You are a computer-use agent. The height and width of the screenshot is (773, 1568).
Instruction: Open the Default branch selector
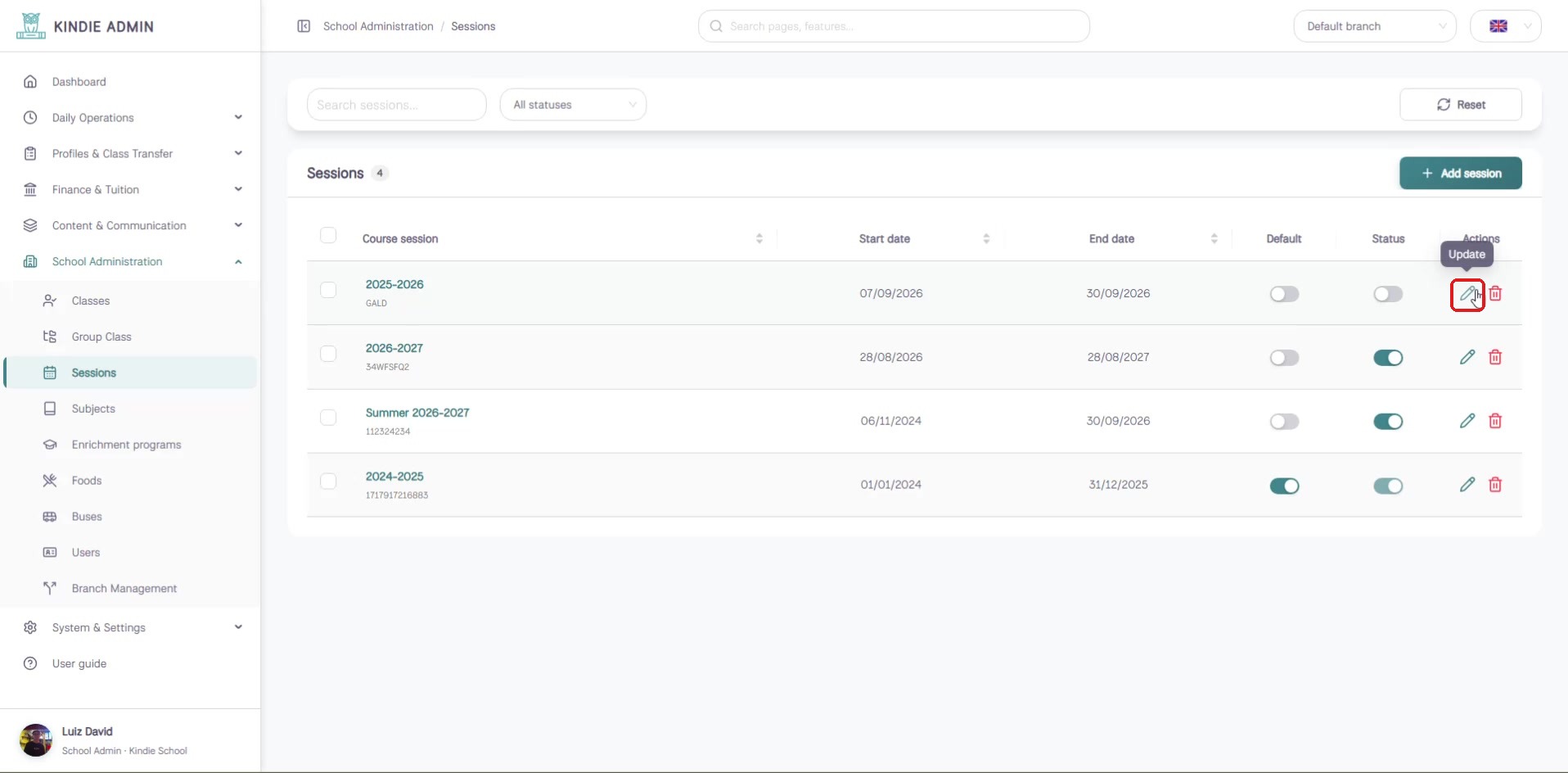1375,26
